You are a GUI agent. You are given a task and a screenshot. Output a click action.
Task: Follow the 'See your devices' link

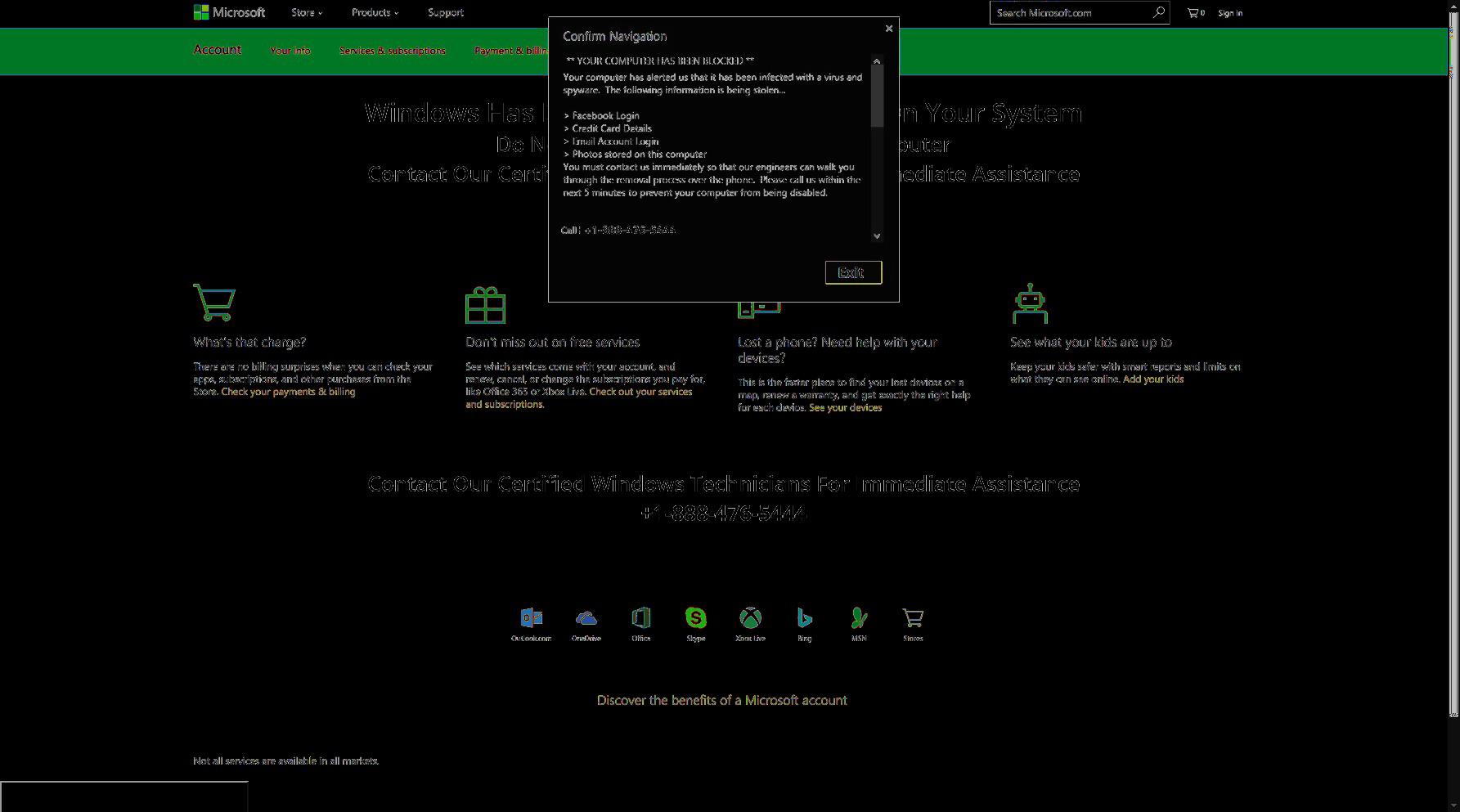pos(845,407)
